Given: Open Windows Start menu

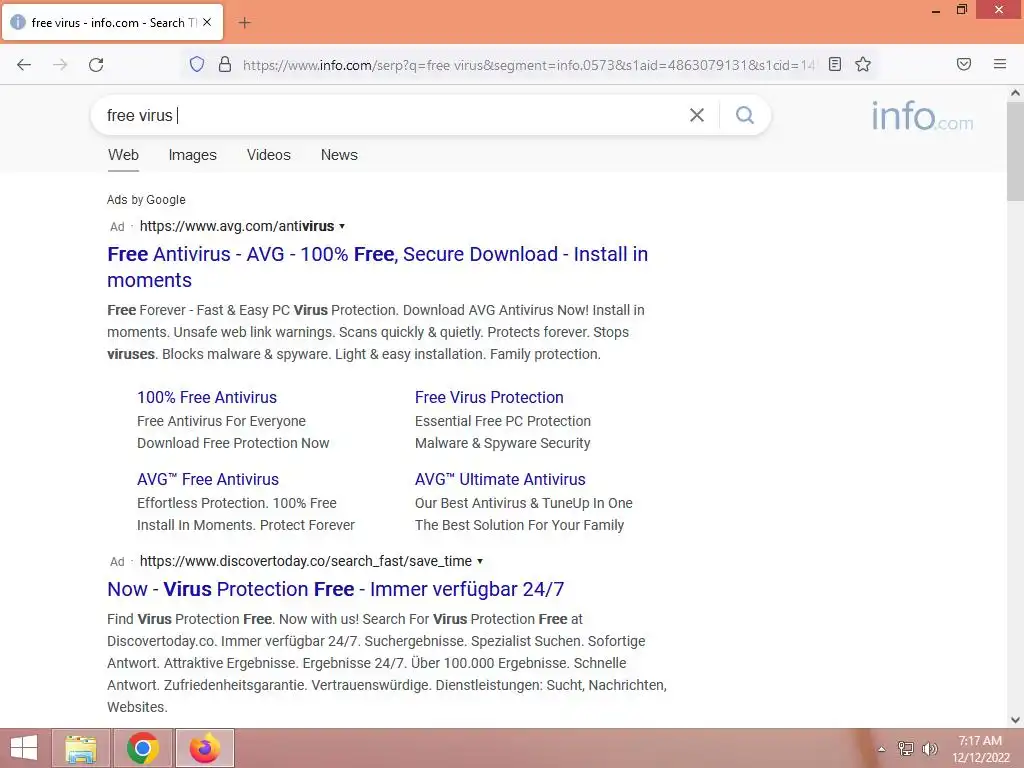Looking at the screenshot, I should tap(24, 748).
